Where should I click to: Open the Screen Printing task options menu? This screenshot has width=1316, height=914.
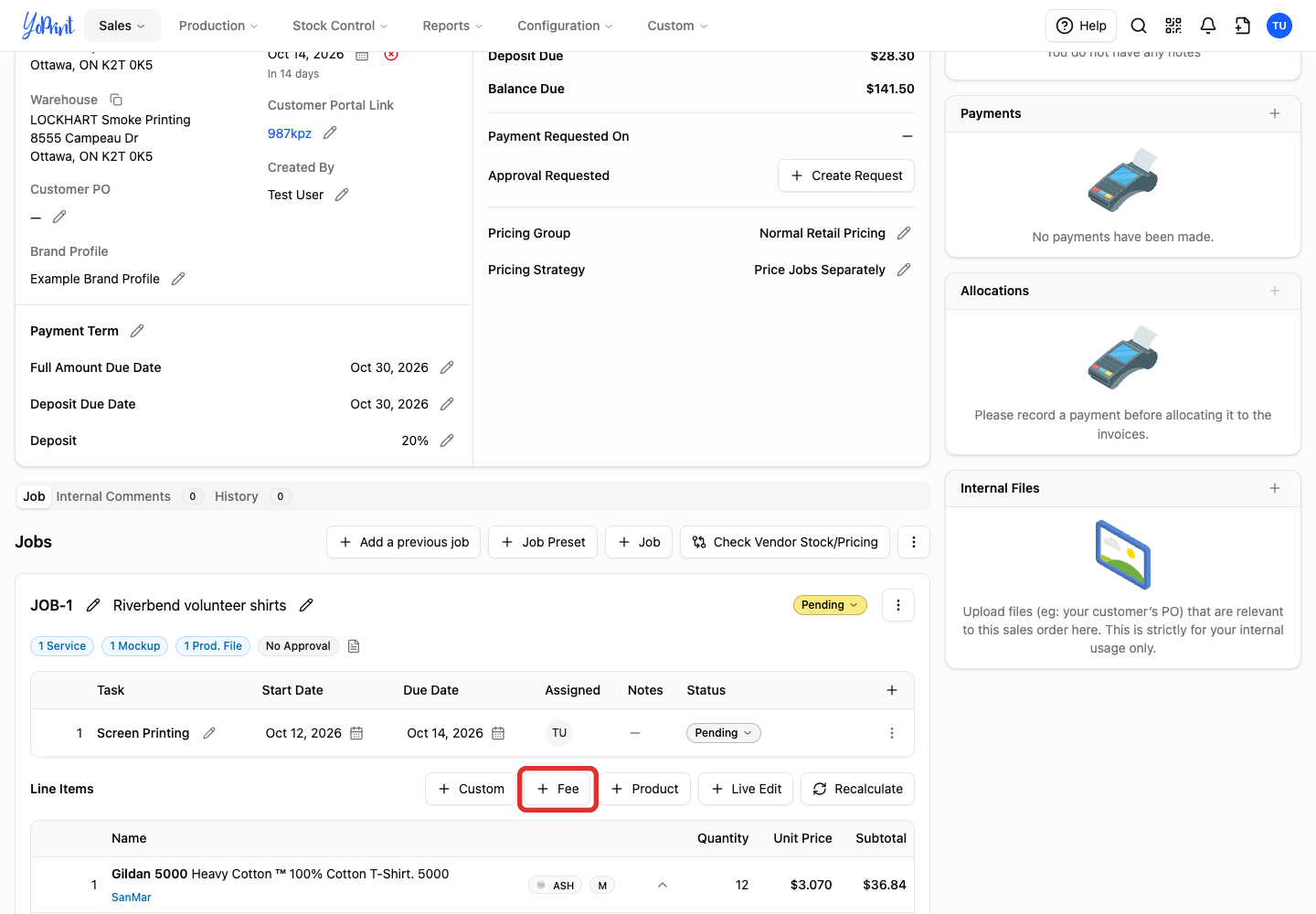892,733
